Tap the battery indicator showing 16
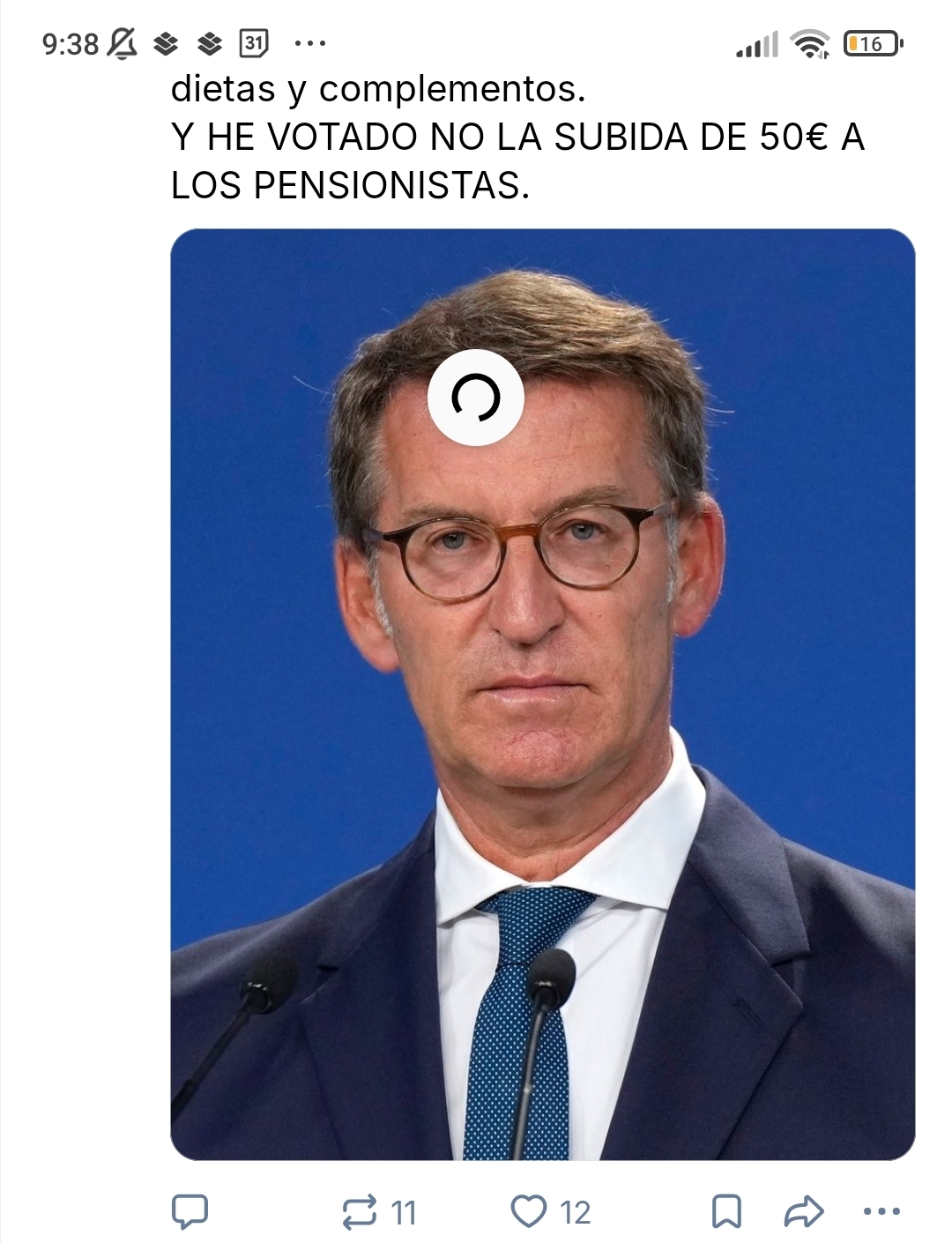Screen dimensions: 952x1243 tap(874, 43)
